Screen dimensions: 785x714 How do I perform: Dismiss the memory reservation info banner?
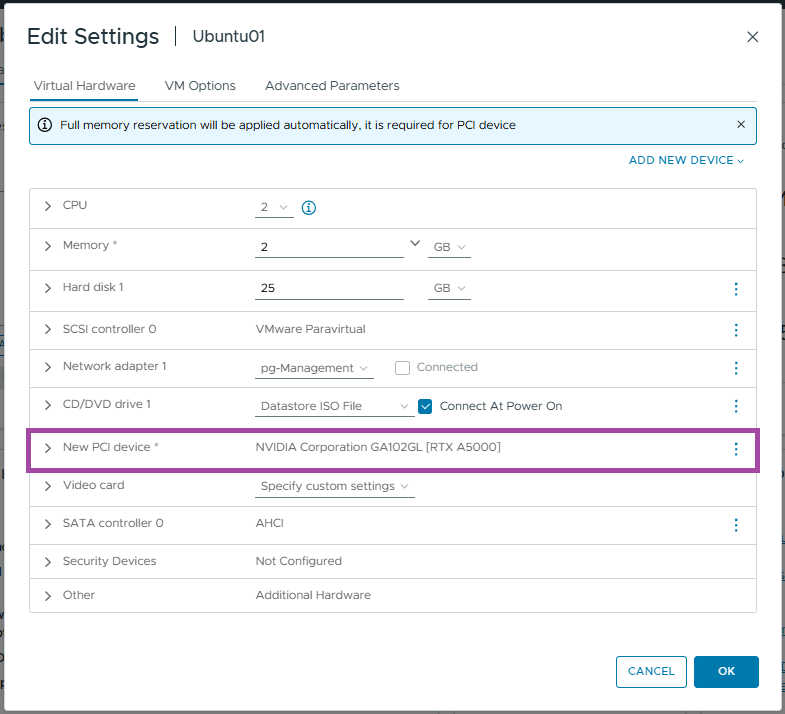pos(741,125)
